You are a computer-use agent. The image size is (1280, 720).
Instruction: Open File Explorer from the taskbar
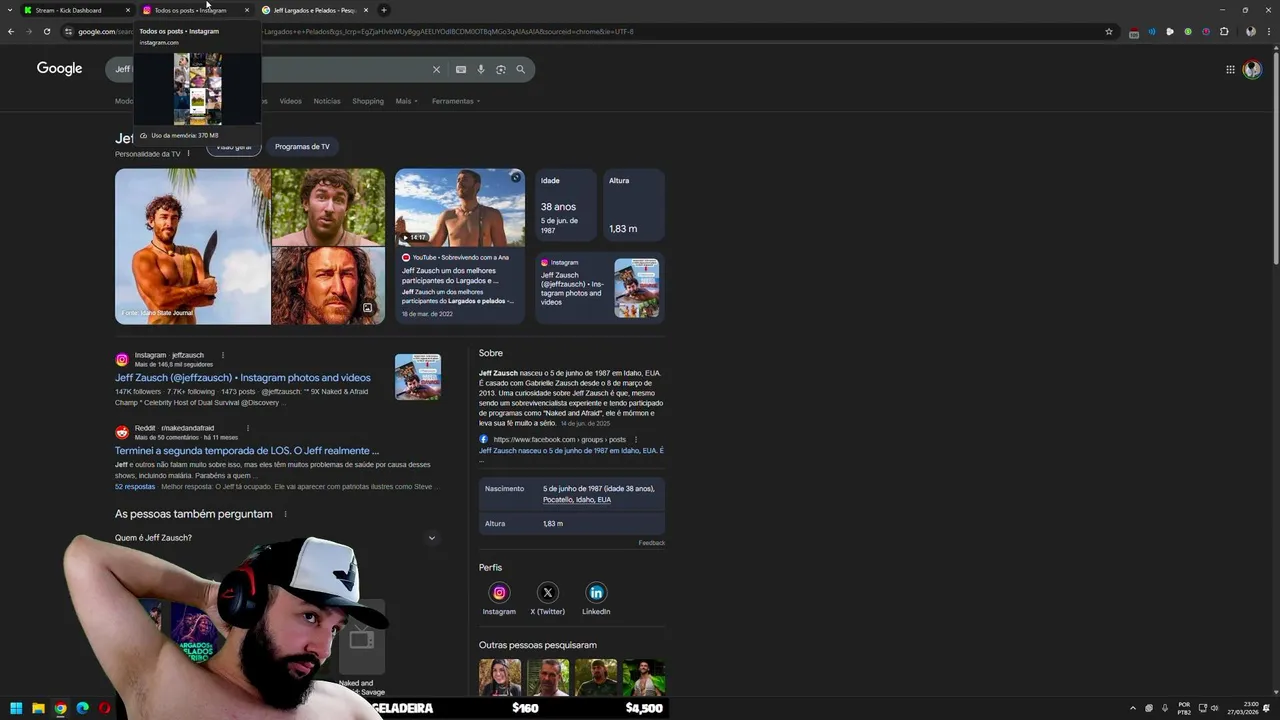(x=38, y=708)
